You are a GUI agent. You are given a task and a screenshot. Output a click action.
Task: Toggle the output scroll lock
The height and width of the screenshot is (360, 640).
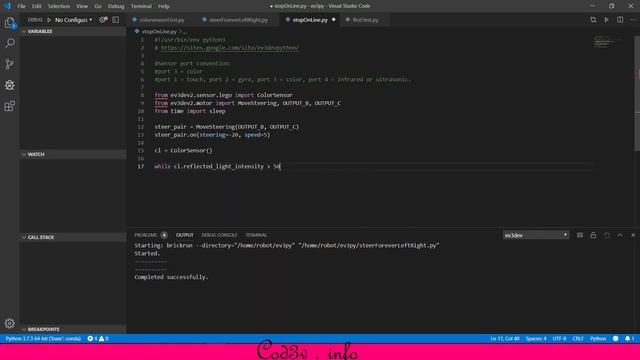point(593,235)
